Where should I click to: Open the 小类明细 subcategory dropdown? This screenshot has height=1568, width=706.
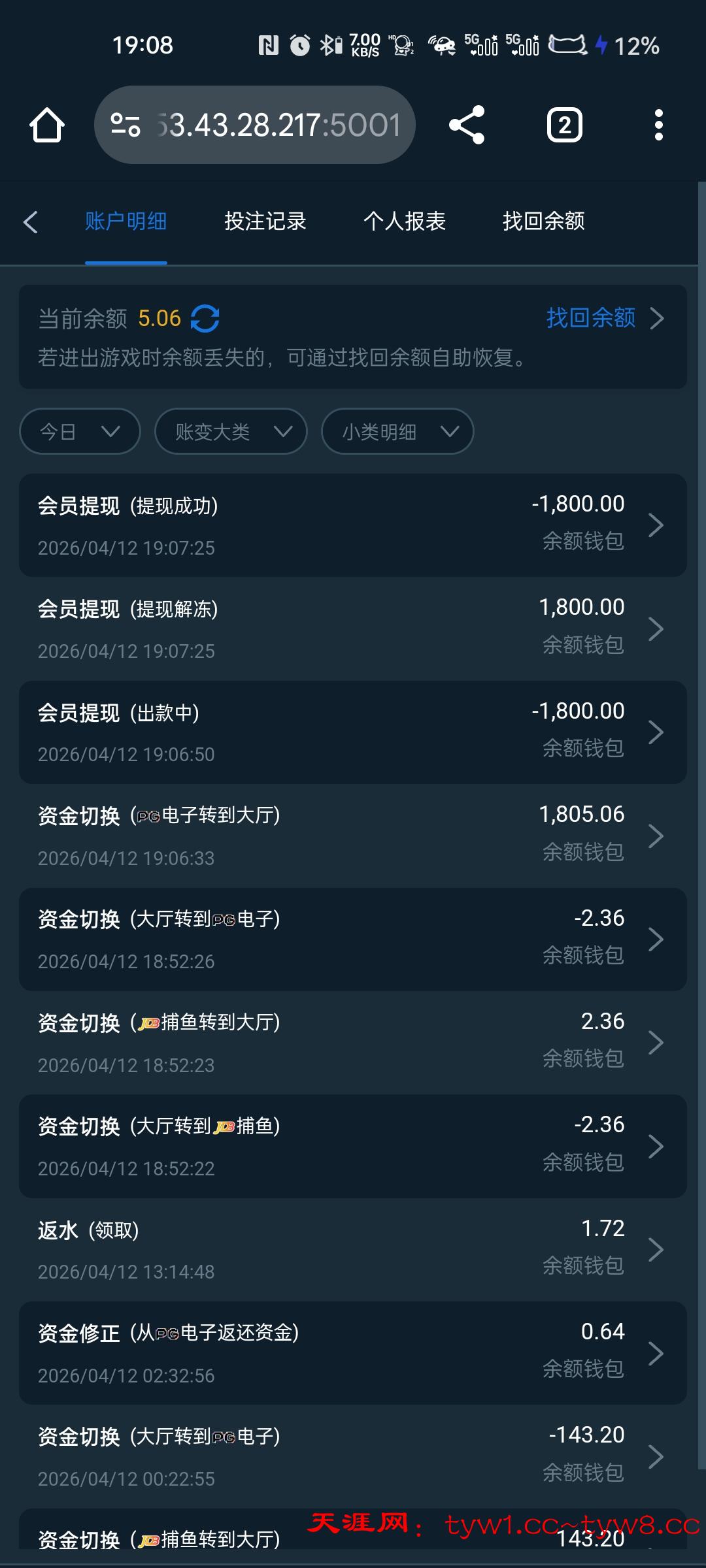coord(397,431)
